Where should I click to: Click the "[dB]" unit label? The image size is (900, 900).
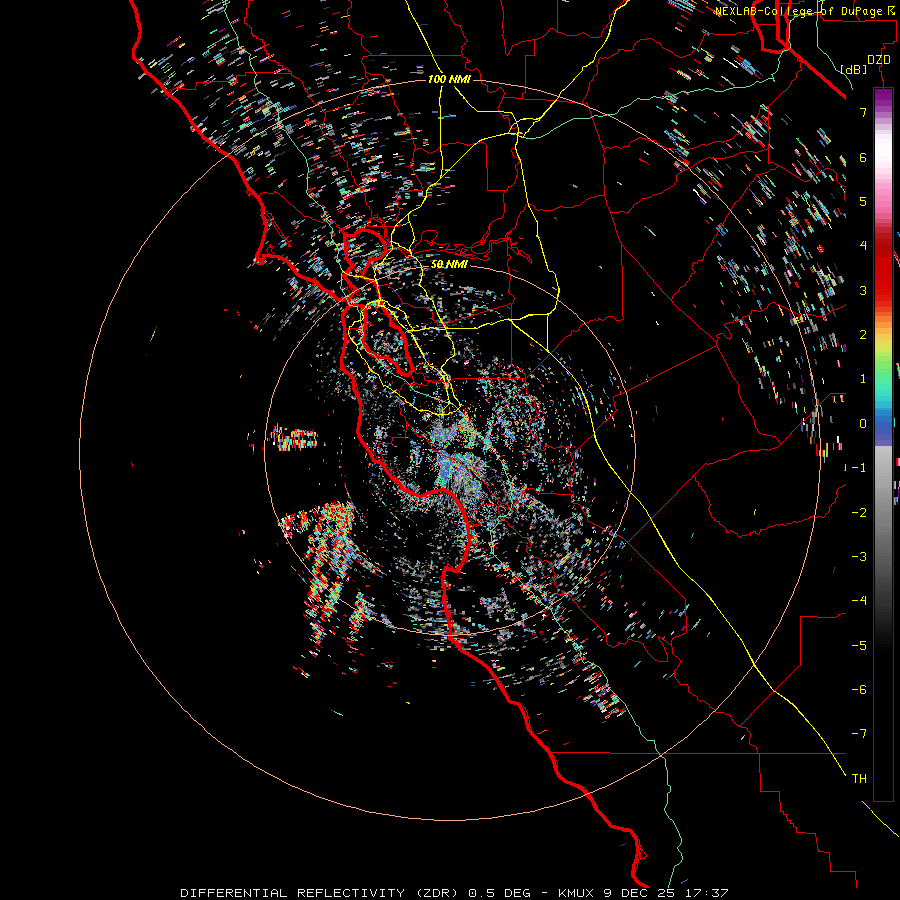tap(854, 69)
